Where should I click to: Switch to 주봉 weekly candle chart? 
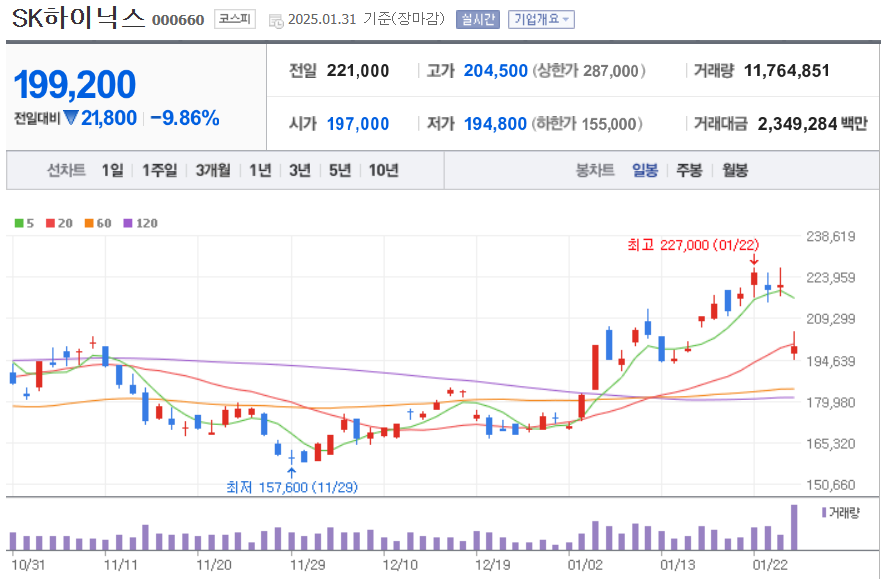(689, 170)
